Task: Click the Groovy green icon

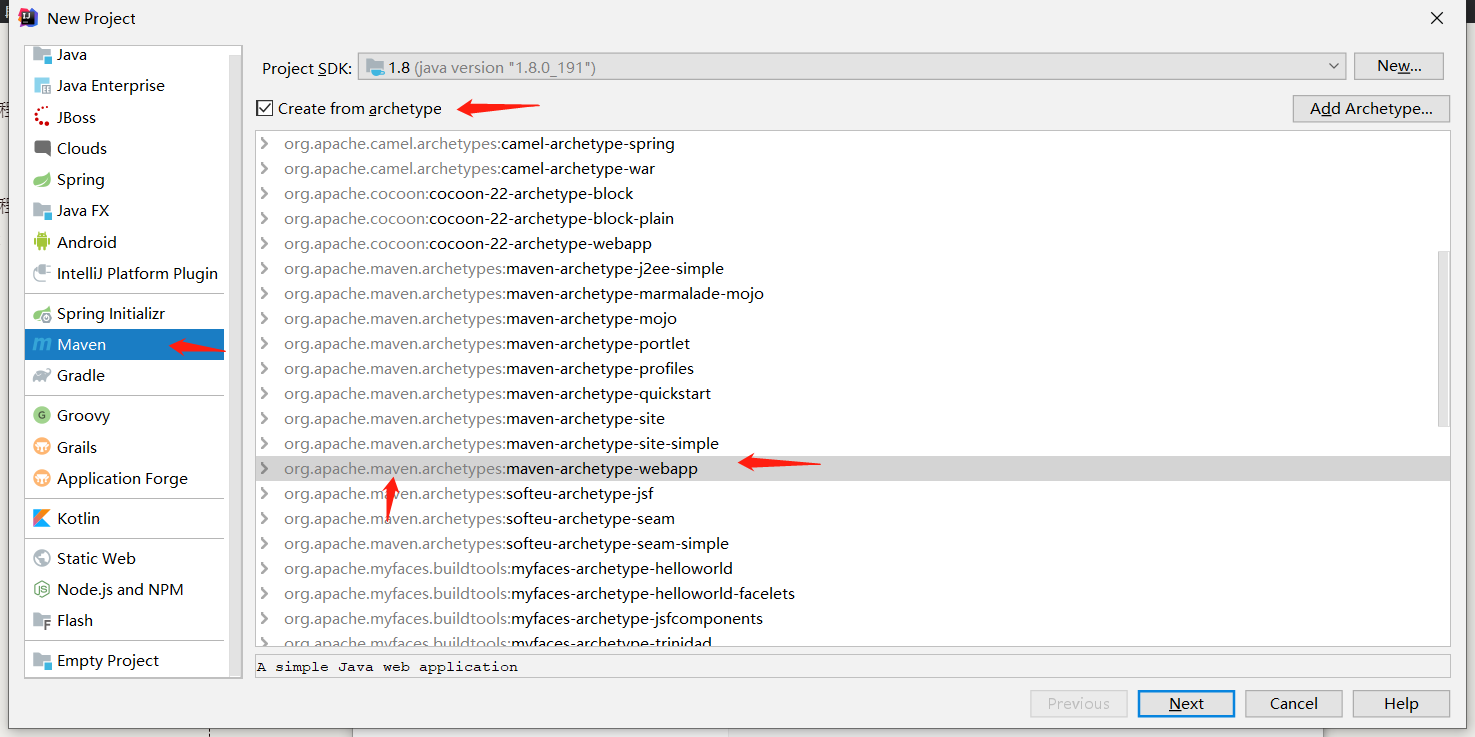Action: [42, 416]
